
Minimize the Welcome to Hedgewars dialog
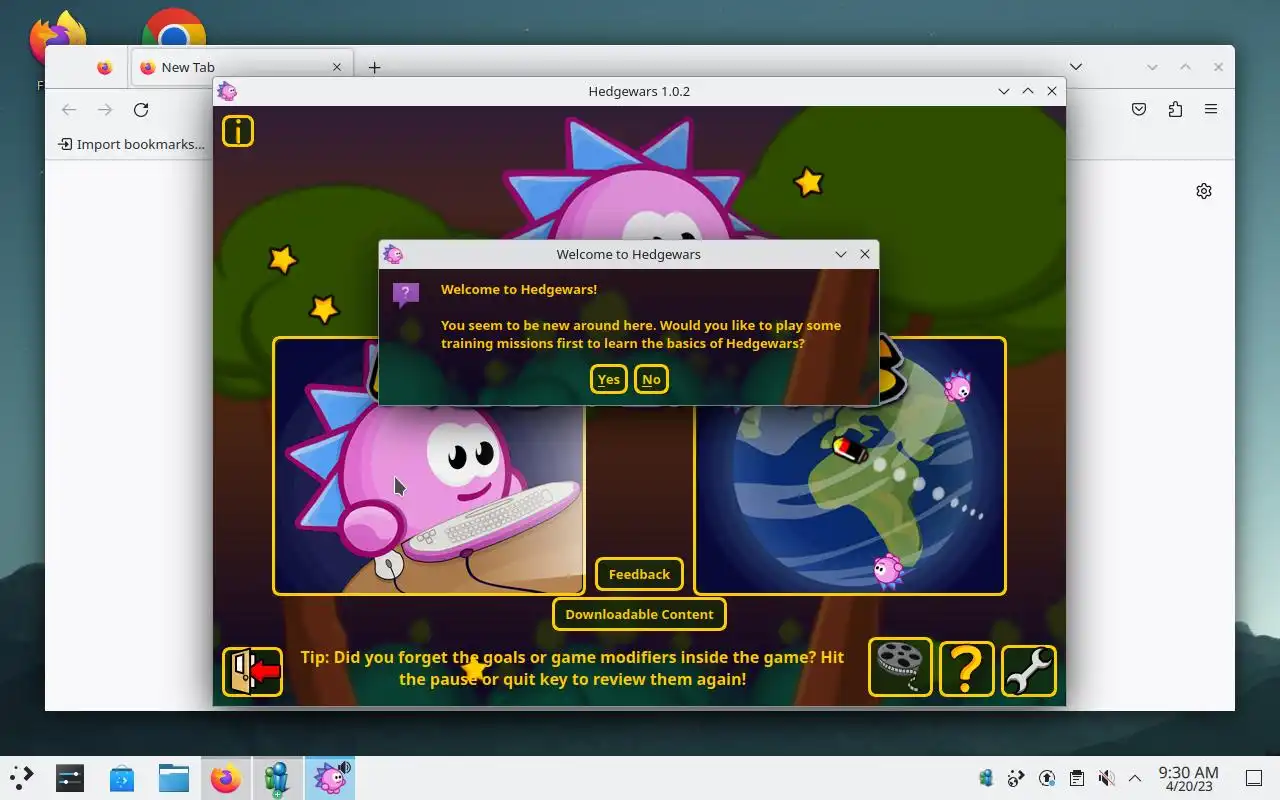(841, 254)
